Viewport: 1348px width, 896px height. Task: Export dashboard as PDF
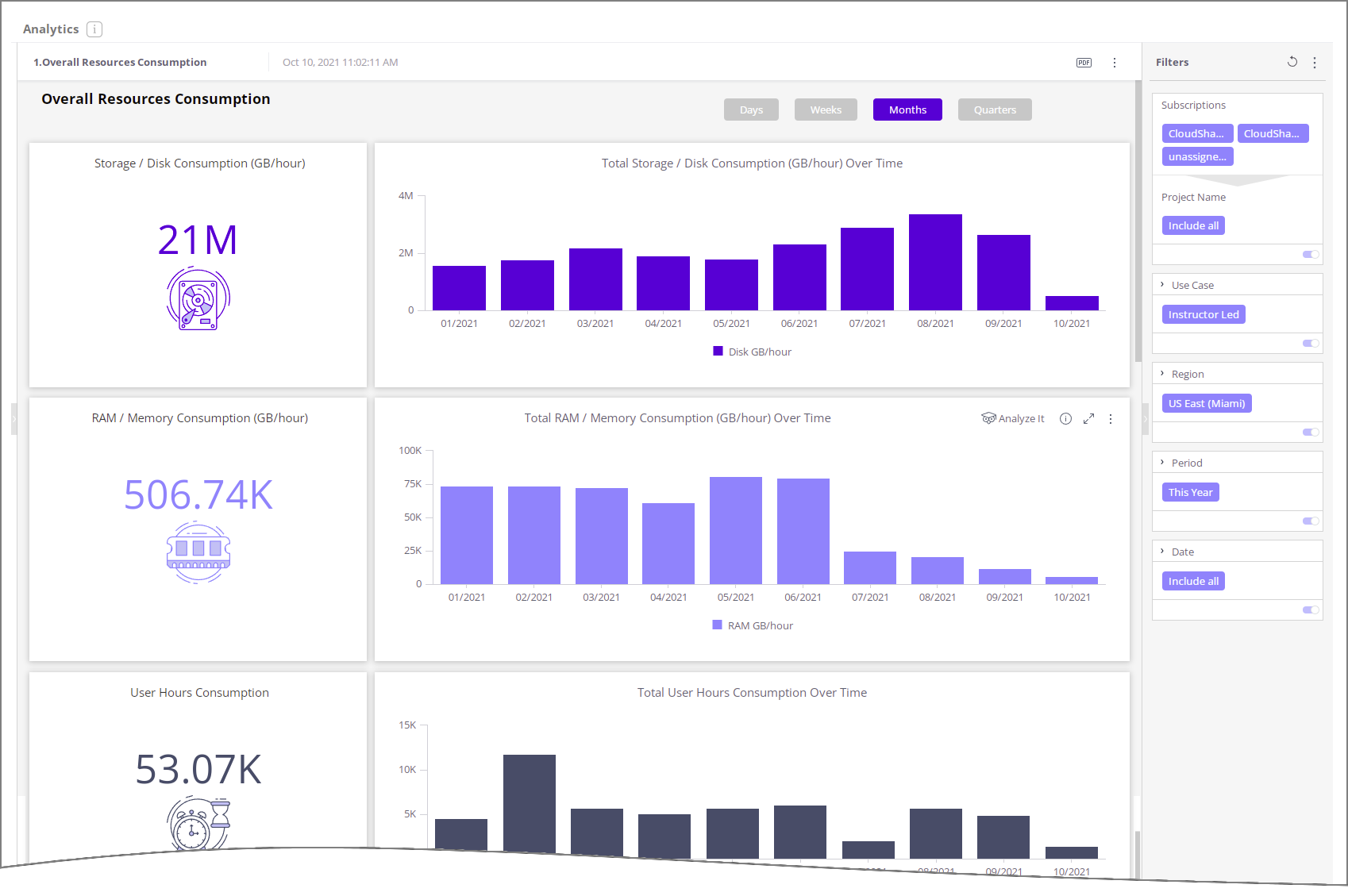click(x=1084, y=63)
